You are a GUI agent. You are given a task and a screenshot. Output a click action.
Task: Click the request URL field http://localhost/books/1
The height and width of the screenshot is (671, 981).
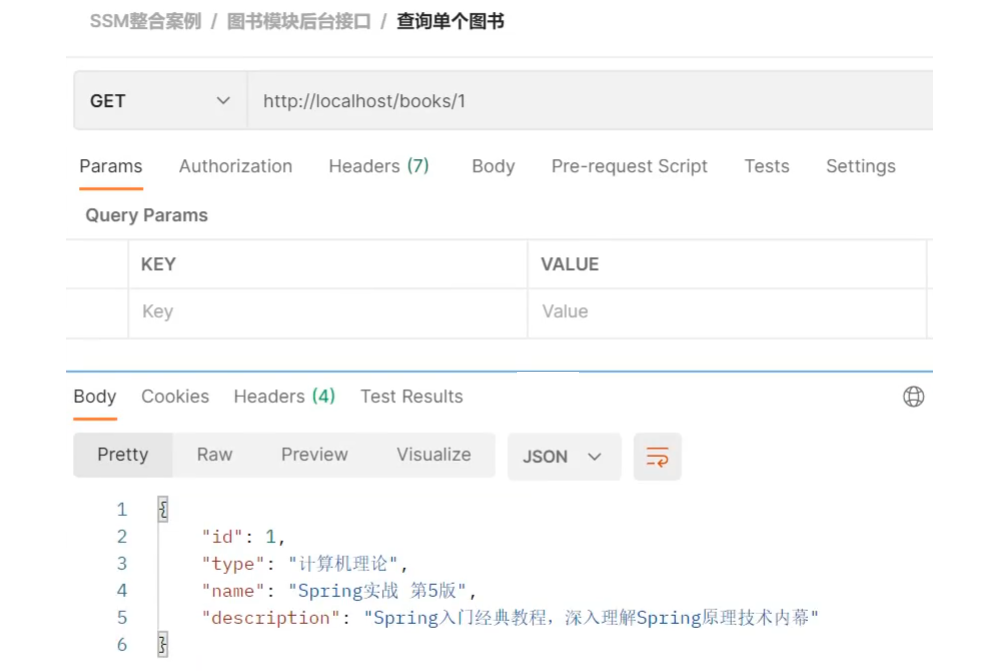point(590,101)
